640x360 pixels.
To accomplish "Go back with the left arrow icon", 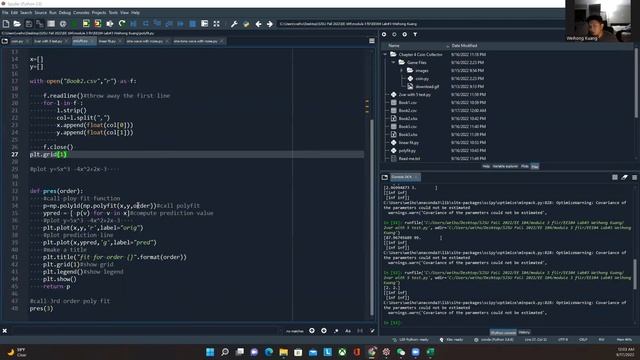I will (258, 24).
